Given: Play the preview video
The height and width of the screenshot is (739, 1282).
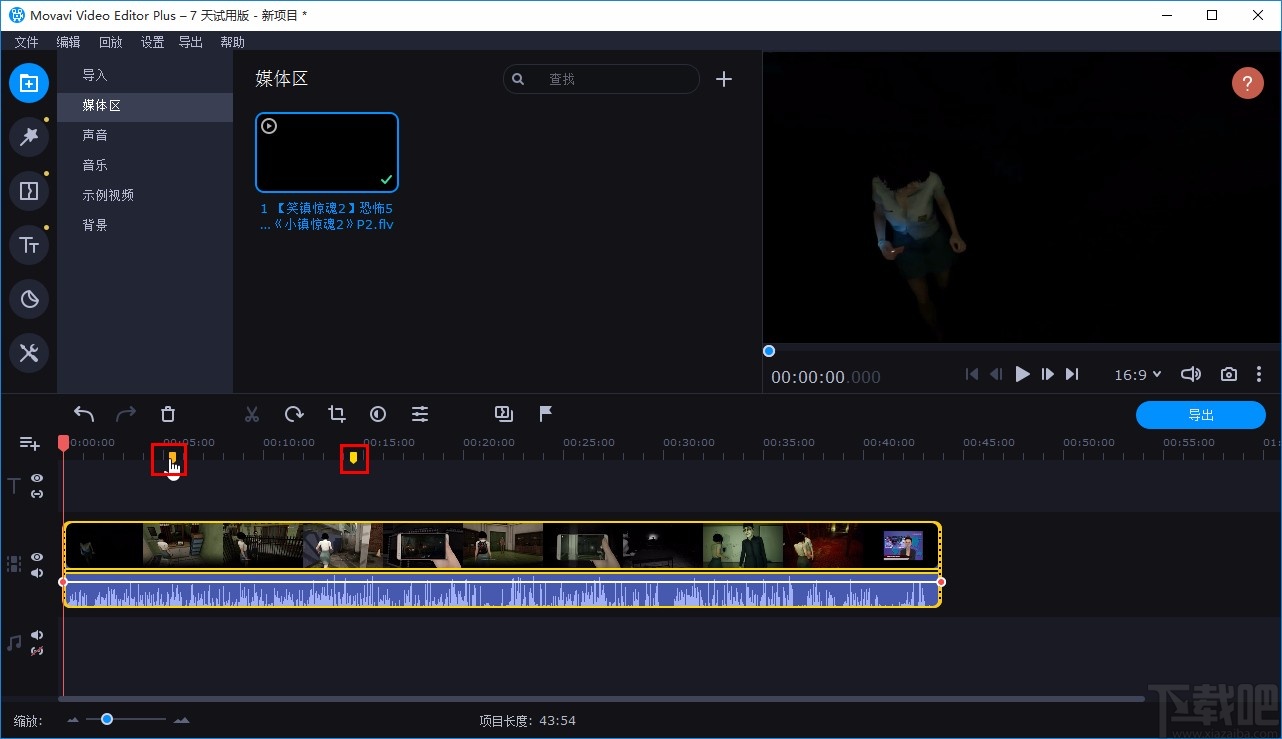Looking at the screenshot, I should [1022, 374].
